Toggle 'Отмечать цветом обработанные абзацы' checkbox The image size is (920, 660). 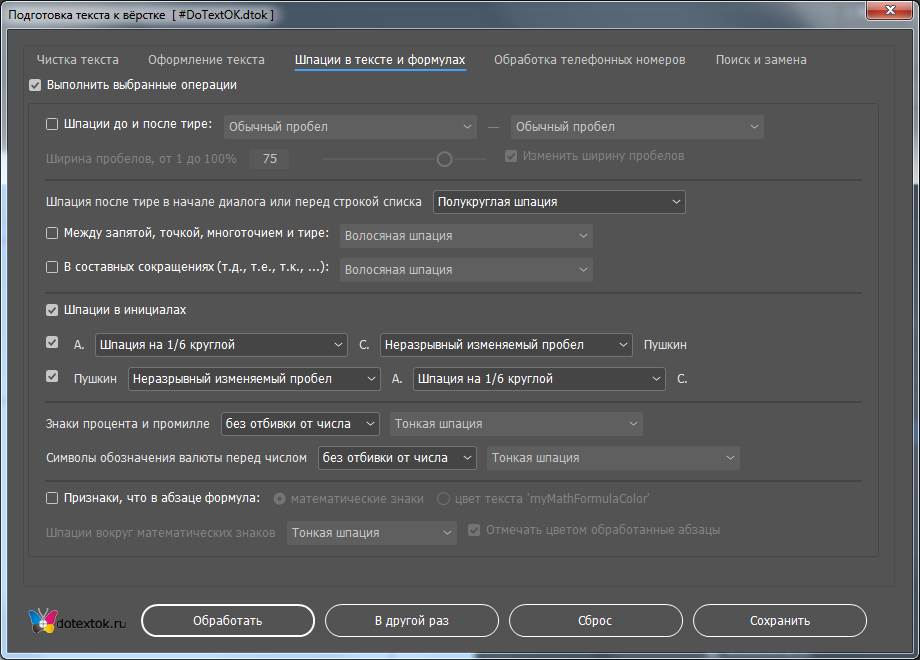(x=474, y=530)
